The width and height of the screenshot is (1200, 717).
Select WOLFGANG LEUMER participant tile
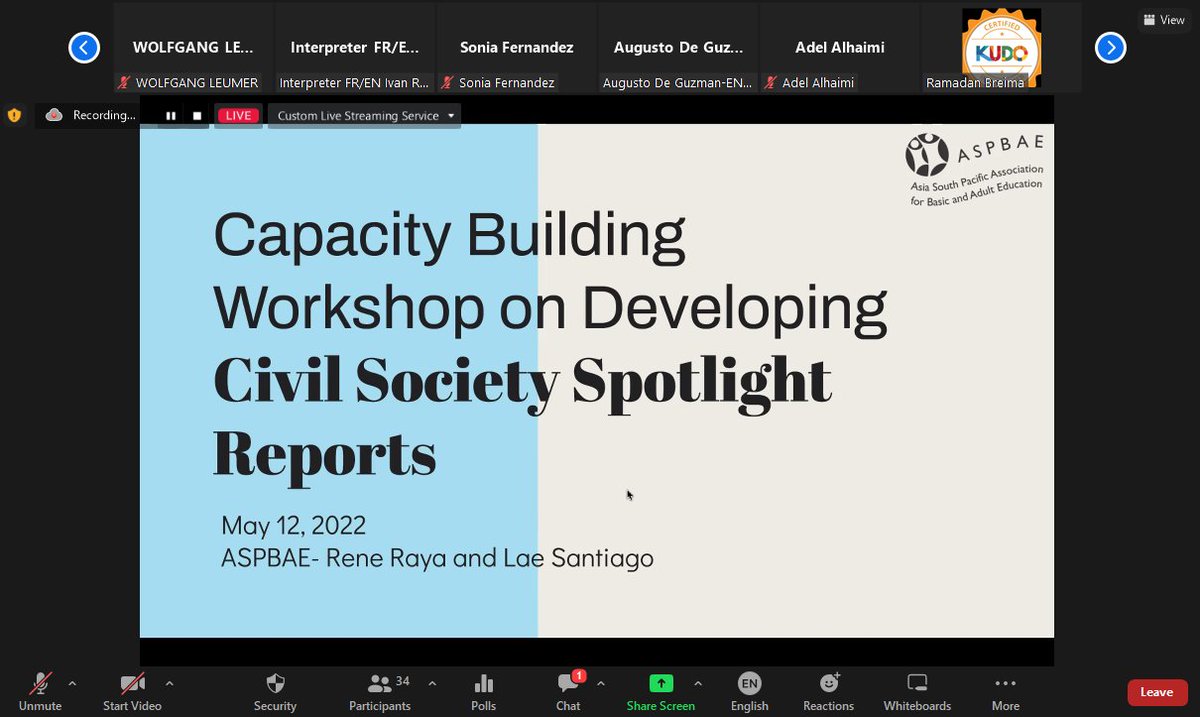pyautogui.click(x=194, y=48)
